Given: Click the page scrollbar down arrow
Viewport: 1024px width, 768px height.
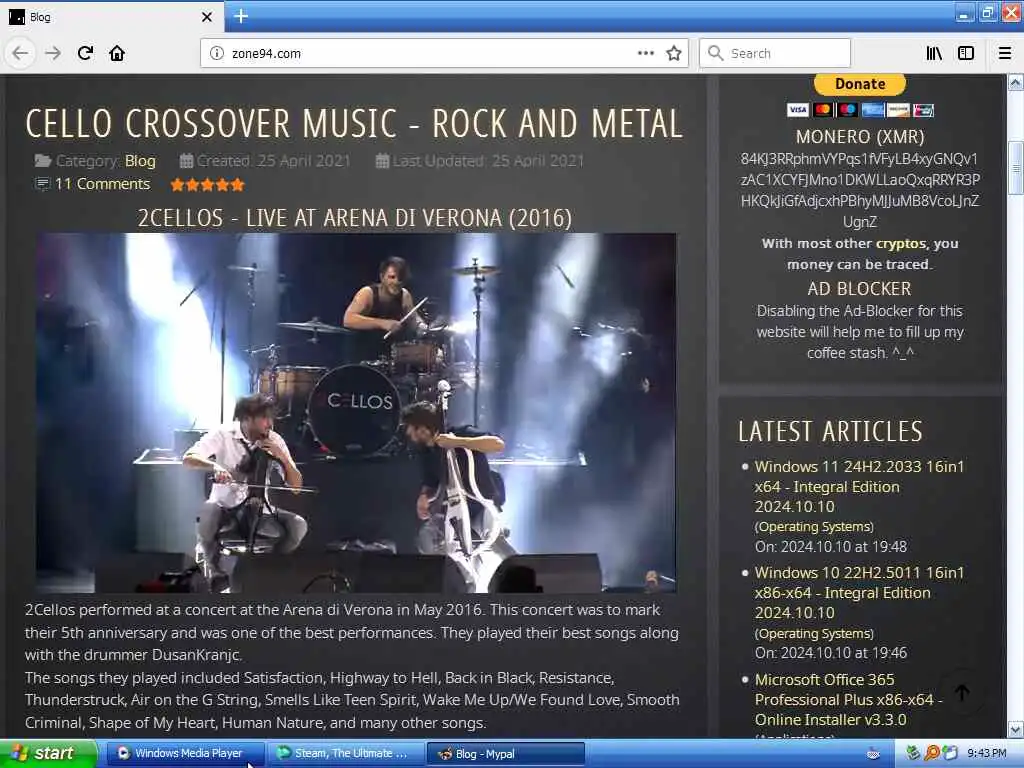Looking at the screenshot, I should point(1016,729).
